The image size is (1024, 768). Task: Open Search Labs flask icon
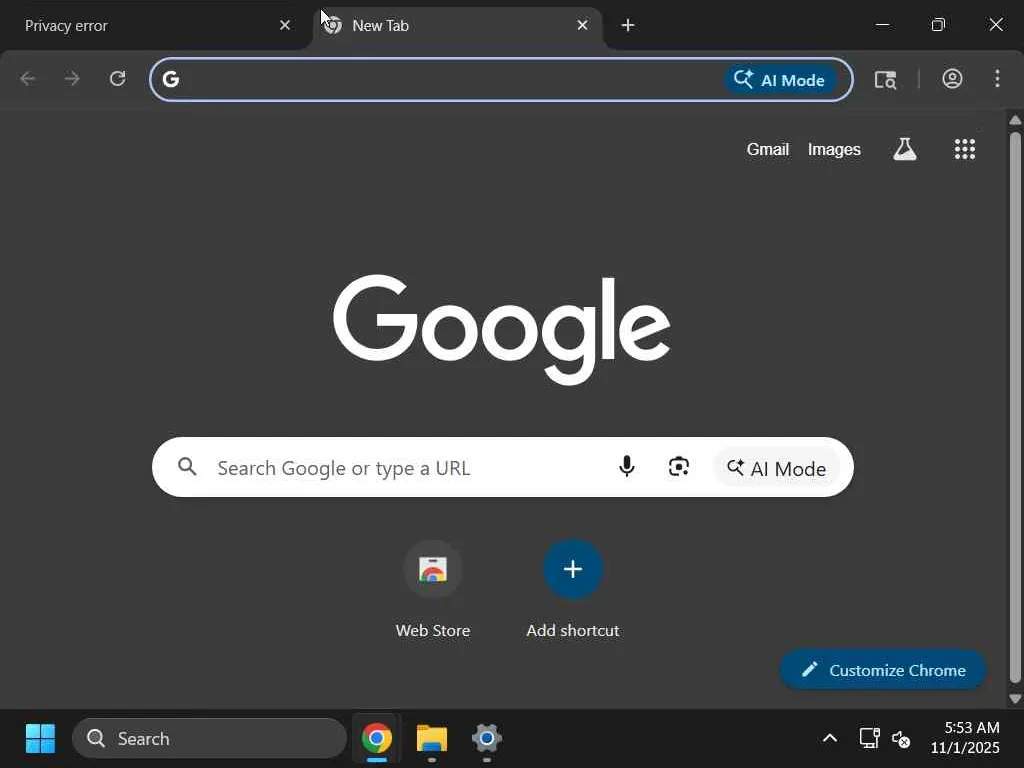904,150
